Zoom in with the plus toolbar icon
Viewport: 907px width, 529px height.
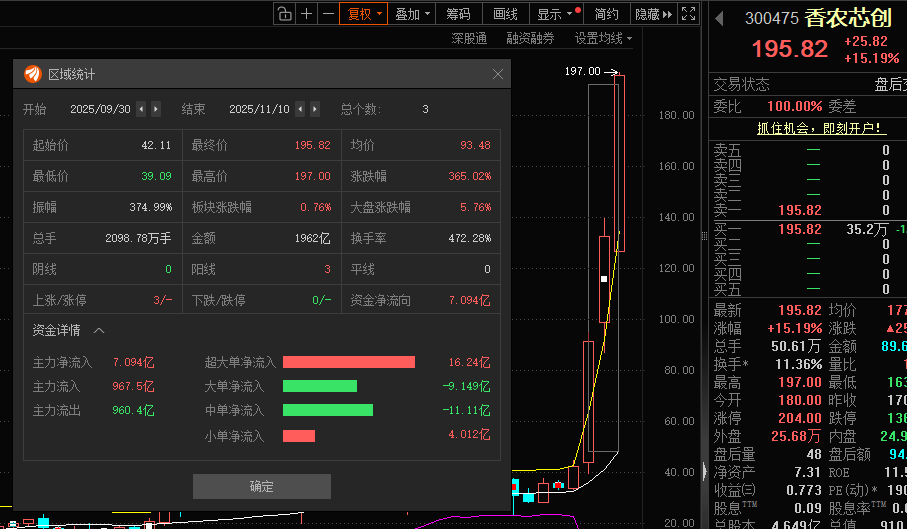[x=307, y=14]
